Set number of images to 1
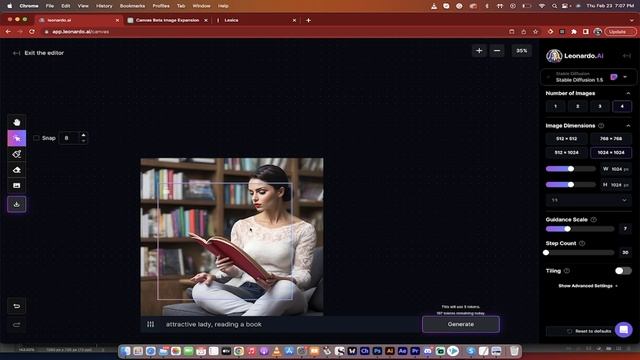The image size is (640, 360). pyautogui.click(x=556, y=107)
